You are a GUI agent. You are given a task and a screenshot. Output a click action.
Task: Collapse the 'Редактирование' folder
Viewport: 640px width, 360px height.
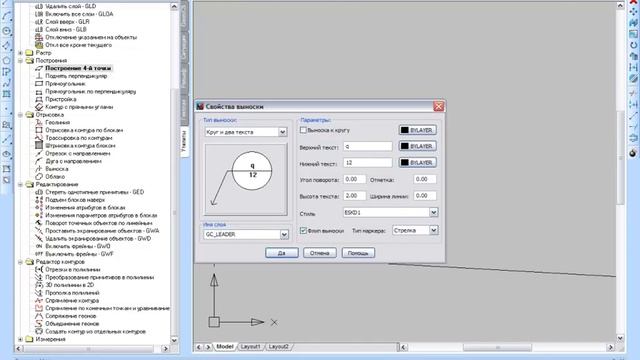[20, 184]
